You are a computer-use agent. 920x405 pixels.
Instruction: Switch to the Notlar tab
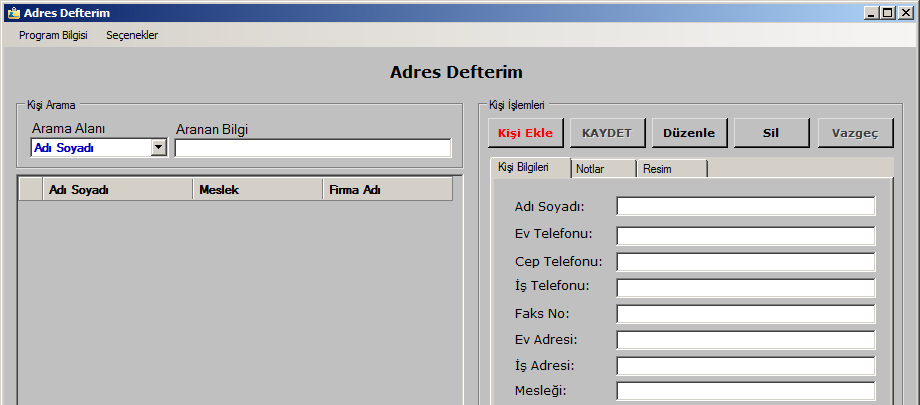[603, 169]
